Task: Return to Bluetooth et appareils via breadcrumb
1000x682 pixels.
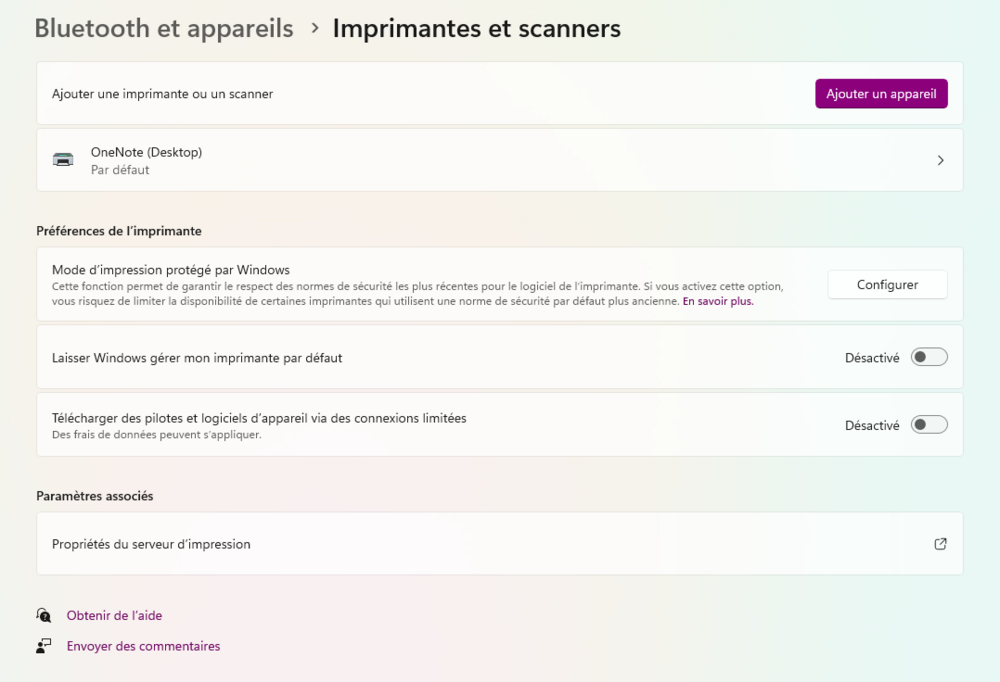Action: (163, 28)
